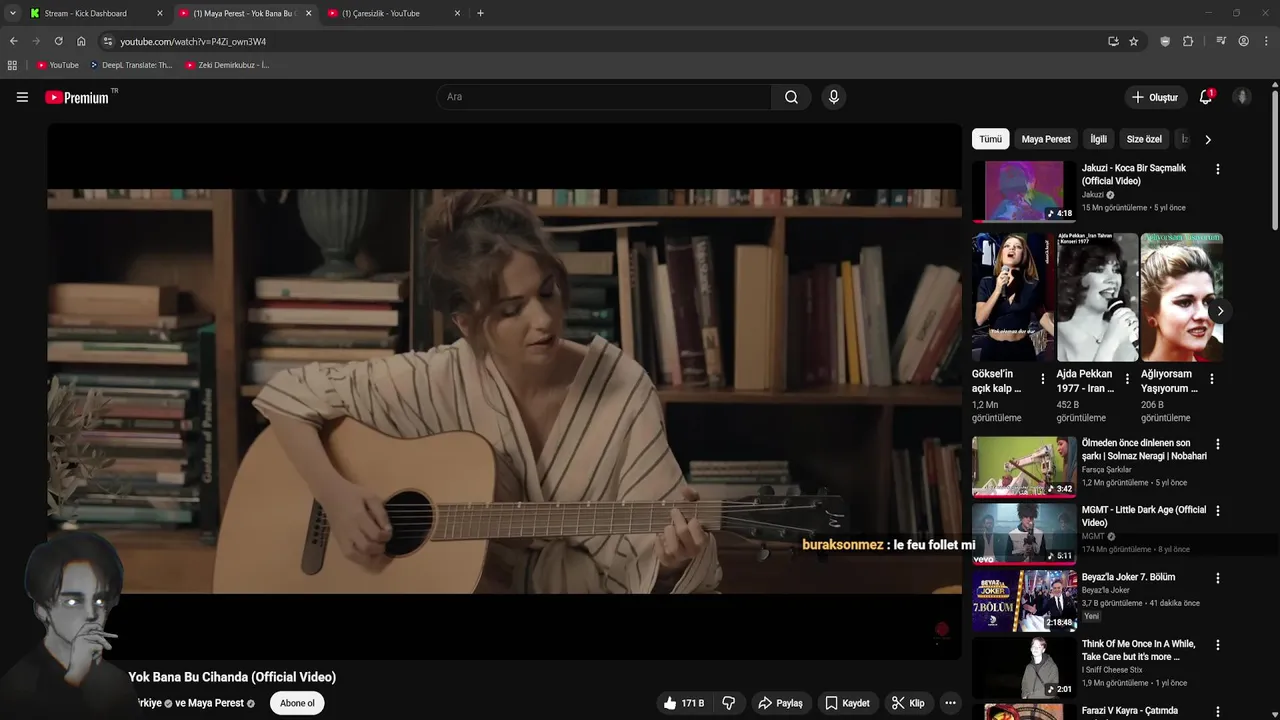Open the notifications bell
The width and height of the screenshot is (1280, 720).
point(1206,97)
